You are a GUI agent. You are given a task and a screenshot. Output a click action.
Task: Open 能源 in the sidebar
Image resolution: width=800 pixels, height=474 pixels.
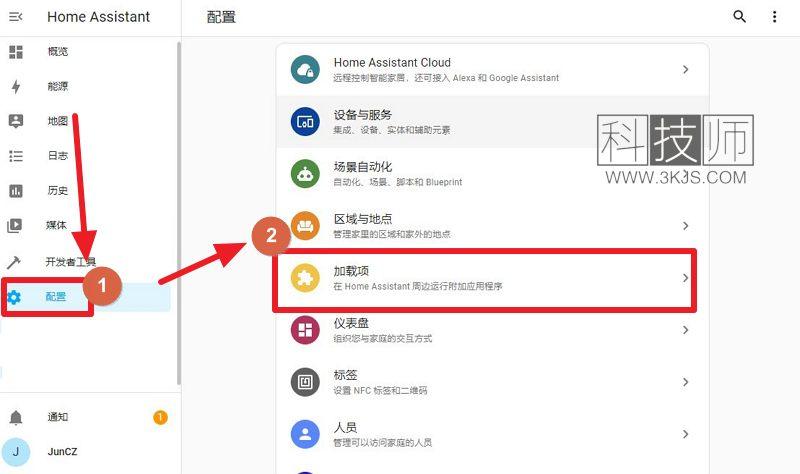coord(57,86)
